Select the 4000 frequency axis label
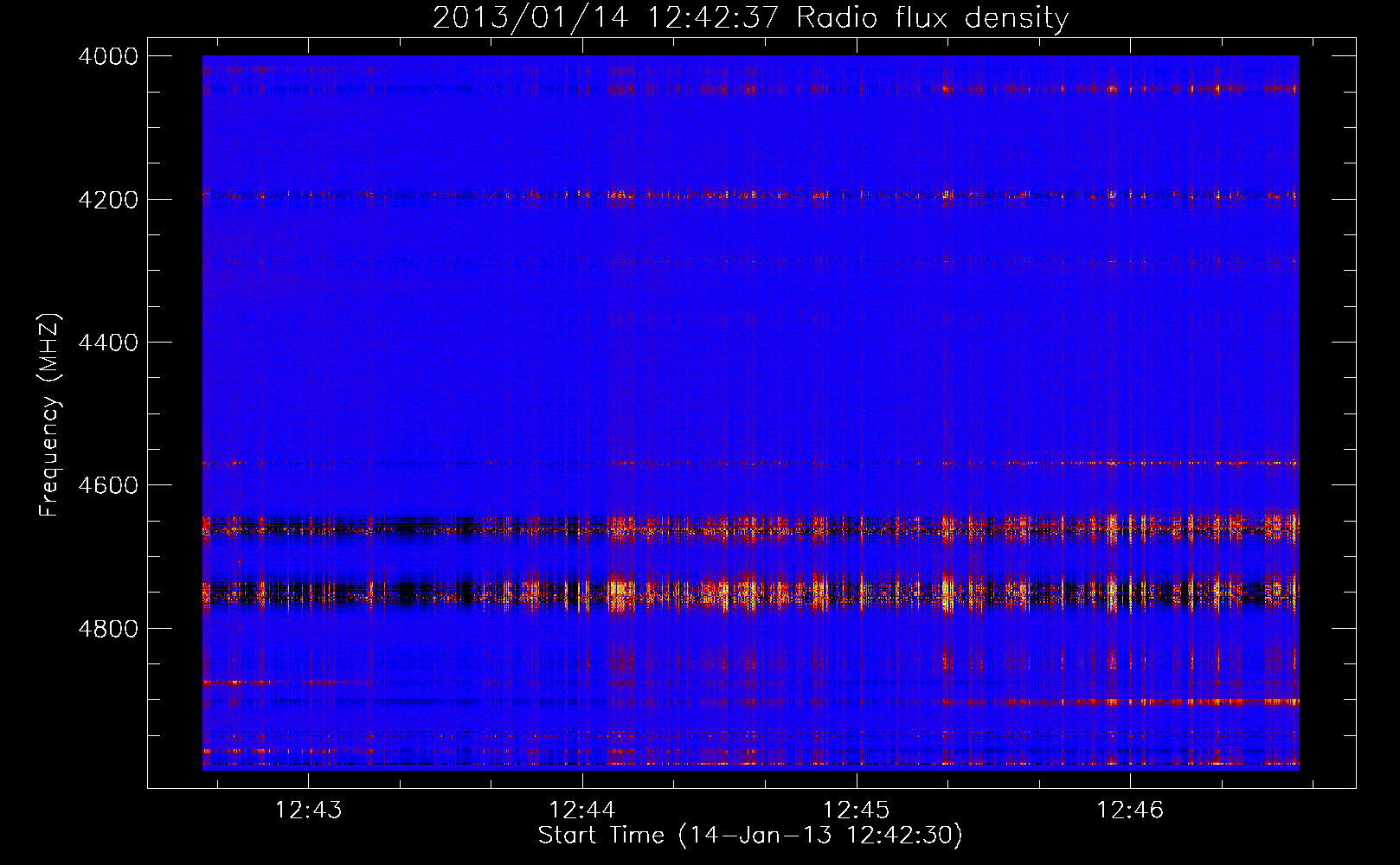This screenshot has height=865, width=1400. (x=108, y=56)
